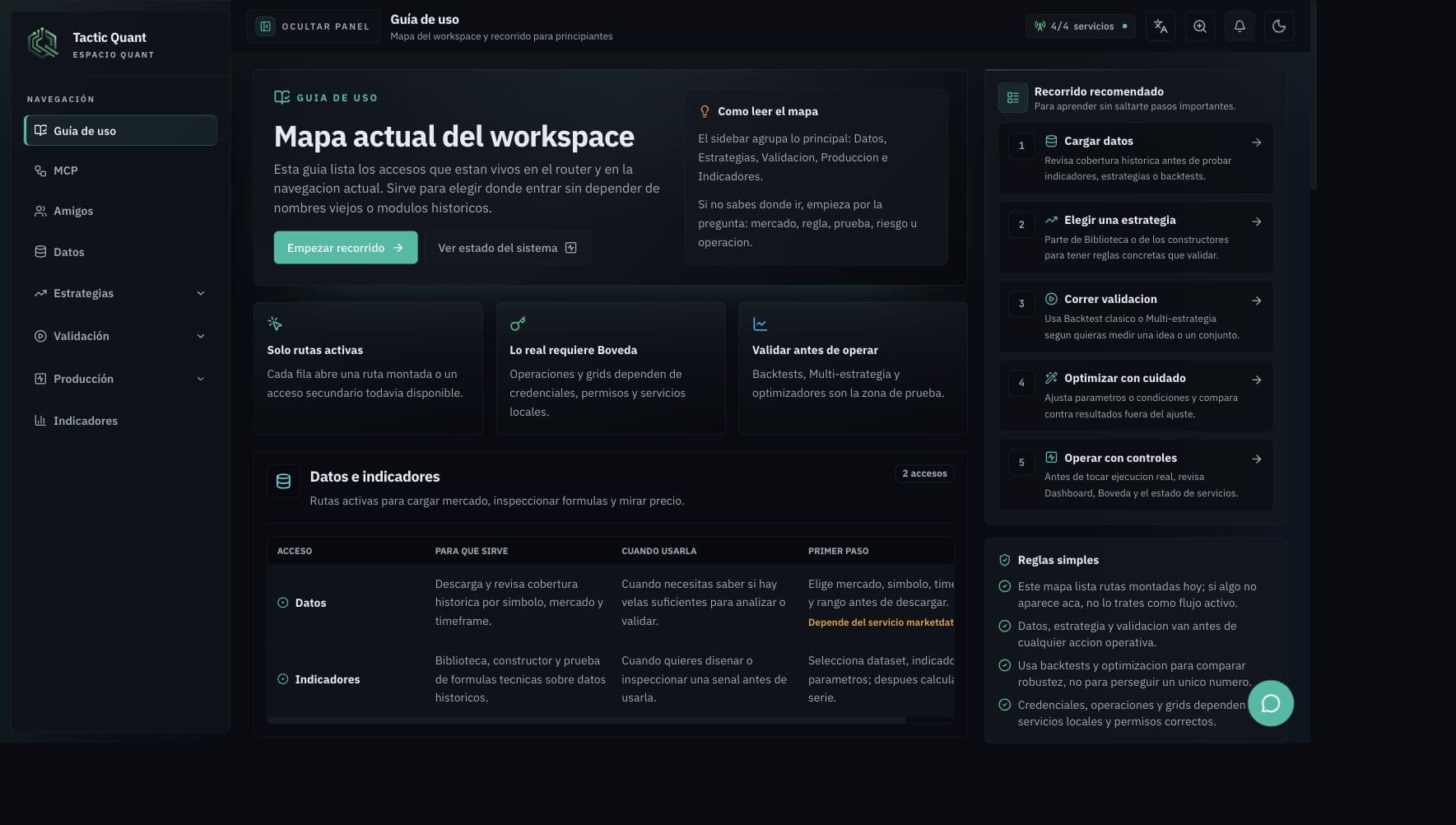Click the chart icon Validar antes de operar
1456x825 pixels.
coord(761,324)
